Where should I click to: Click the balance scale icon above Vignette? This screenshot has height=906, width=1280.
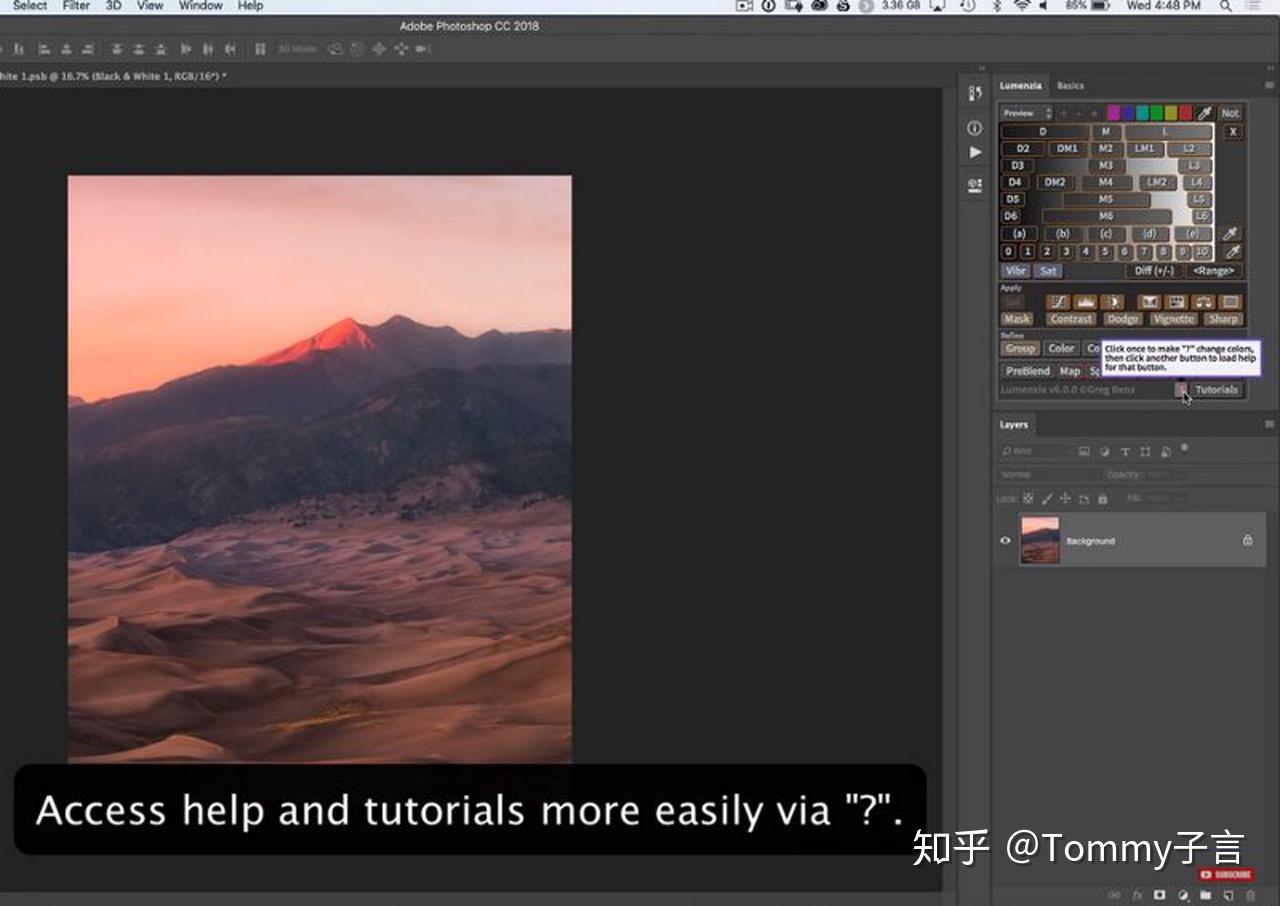click(1204, 302)
